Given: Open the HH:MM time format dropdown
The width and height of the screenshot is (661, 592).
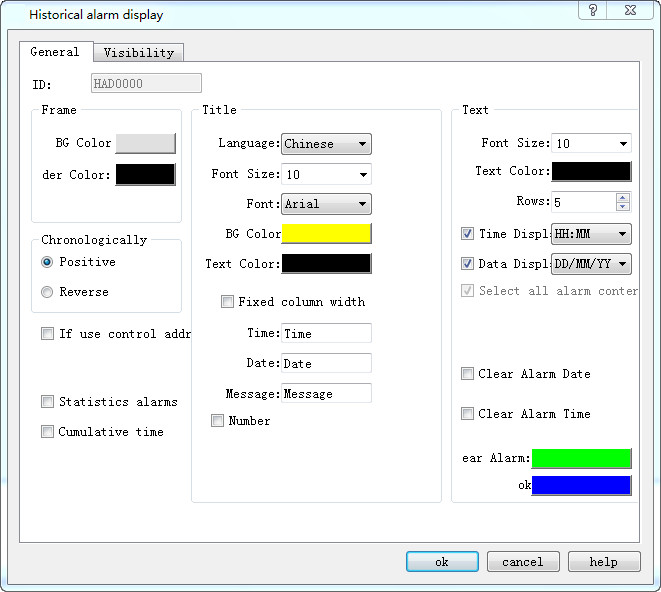Looking at the screenshot, I should point(591,234).
